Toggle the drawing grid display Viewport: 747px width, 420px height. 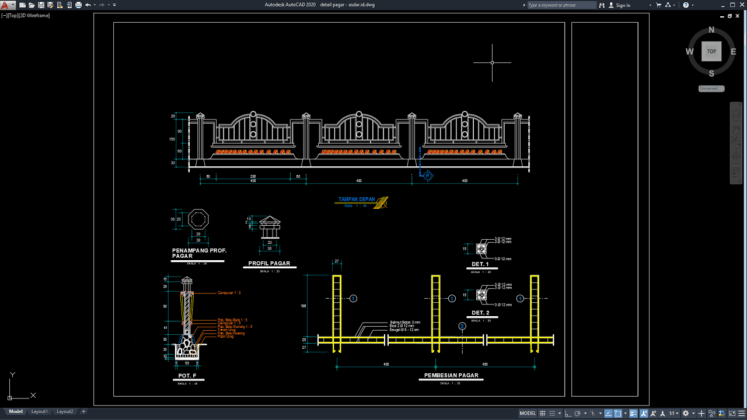click(x=542, y=413)
